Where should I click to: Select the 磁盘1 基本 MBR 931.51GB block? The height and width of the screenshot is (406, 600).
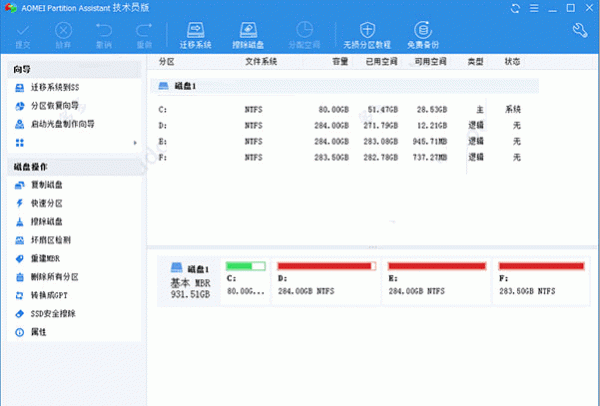tap(189, 281)
